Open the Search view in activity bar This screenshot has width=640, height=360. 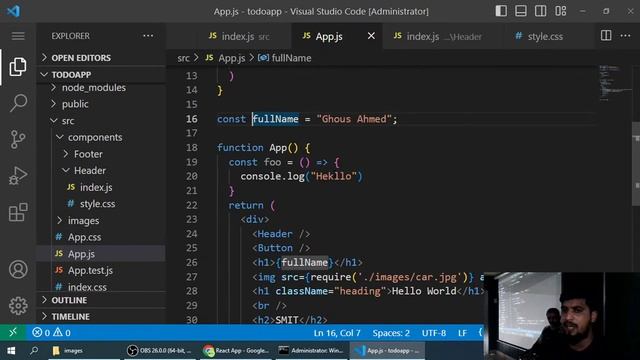(x=18, y=103)
